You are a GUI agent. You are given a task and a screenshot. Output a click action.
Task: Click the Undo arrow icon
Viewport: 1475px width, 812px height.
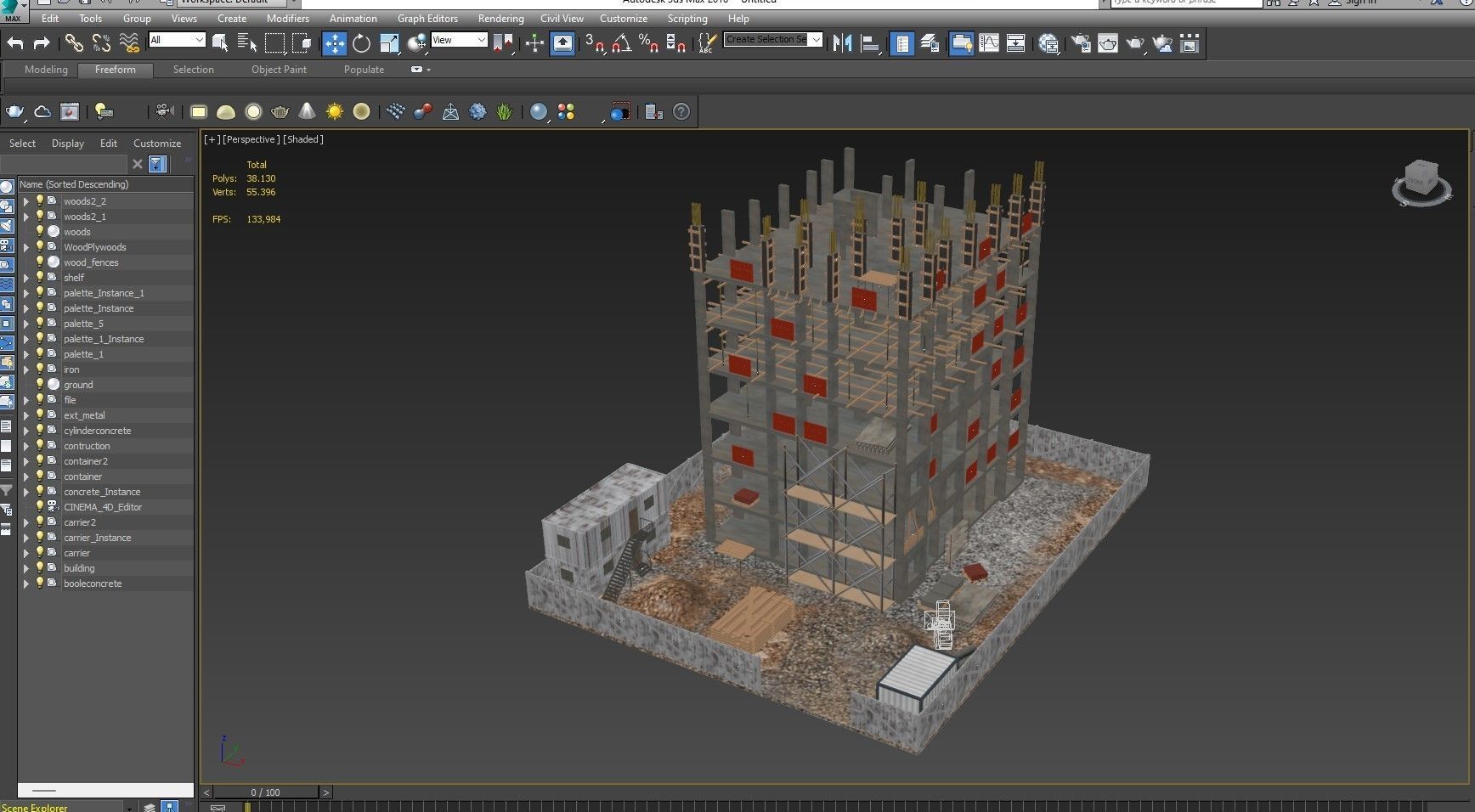15,42
